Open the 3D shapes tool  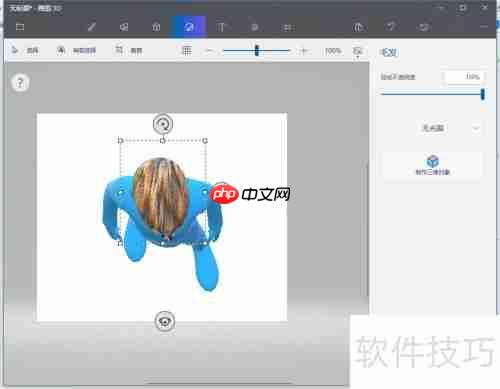click(x=156, y=27)
